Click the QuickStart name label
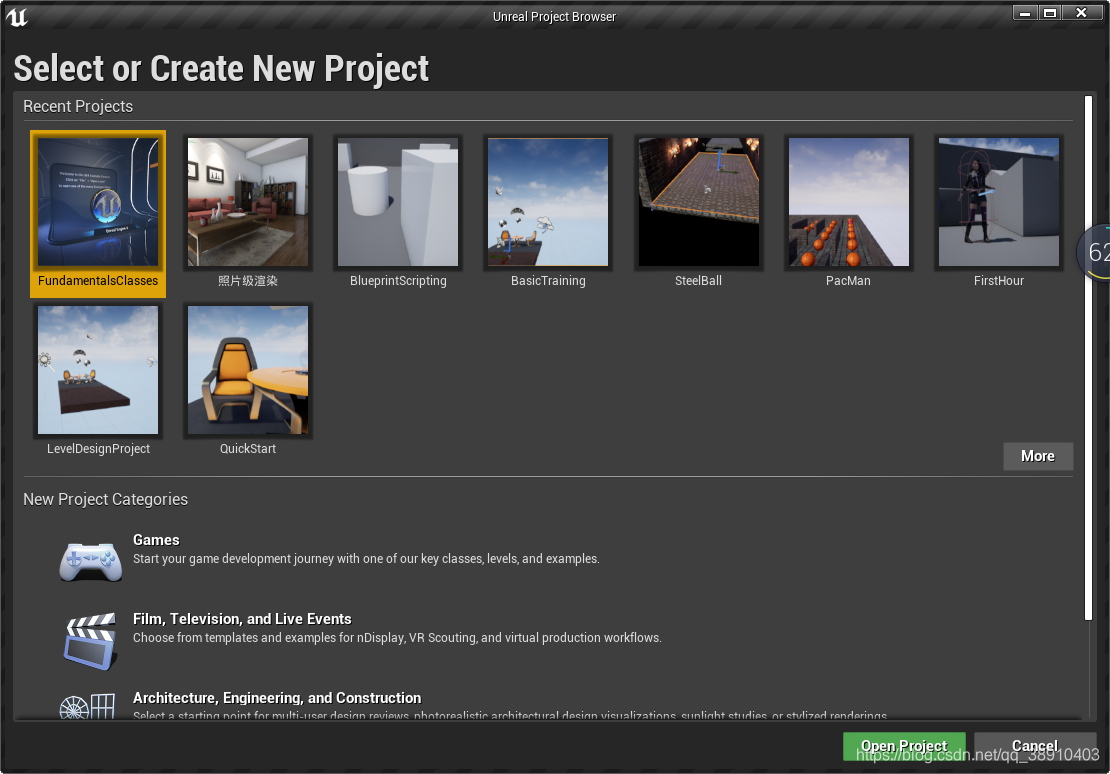Screen dimensions: 1110x774 [248, 449]
